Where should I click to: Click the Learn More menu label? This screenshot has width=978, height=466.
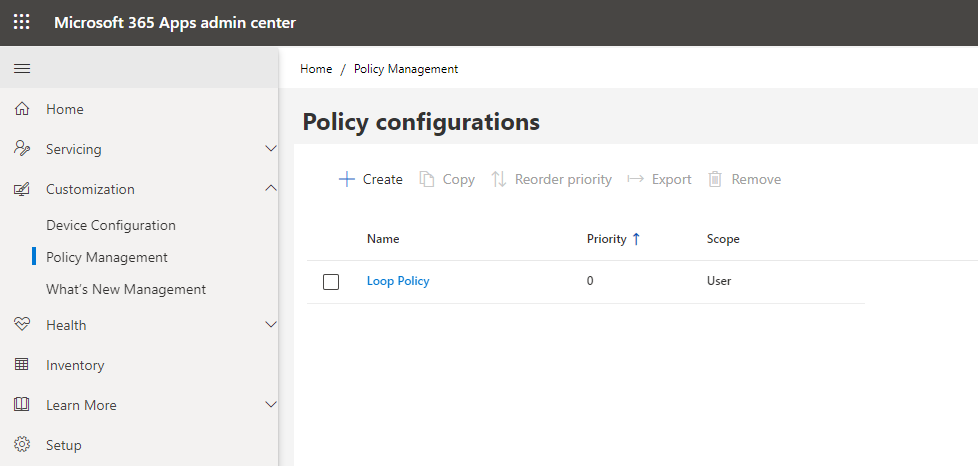[81, 405]
